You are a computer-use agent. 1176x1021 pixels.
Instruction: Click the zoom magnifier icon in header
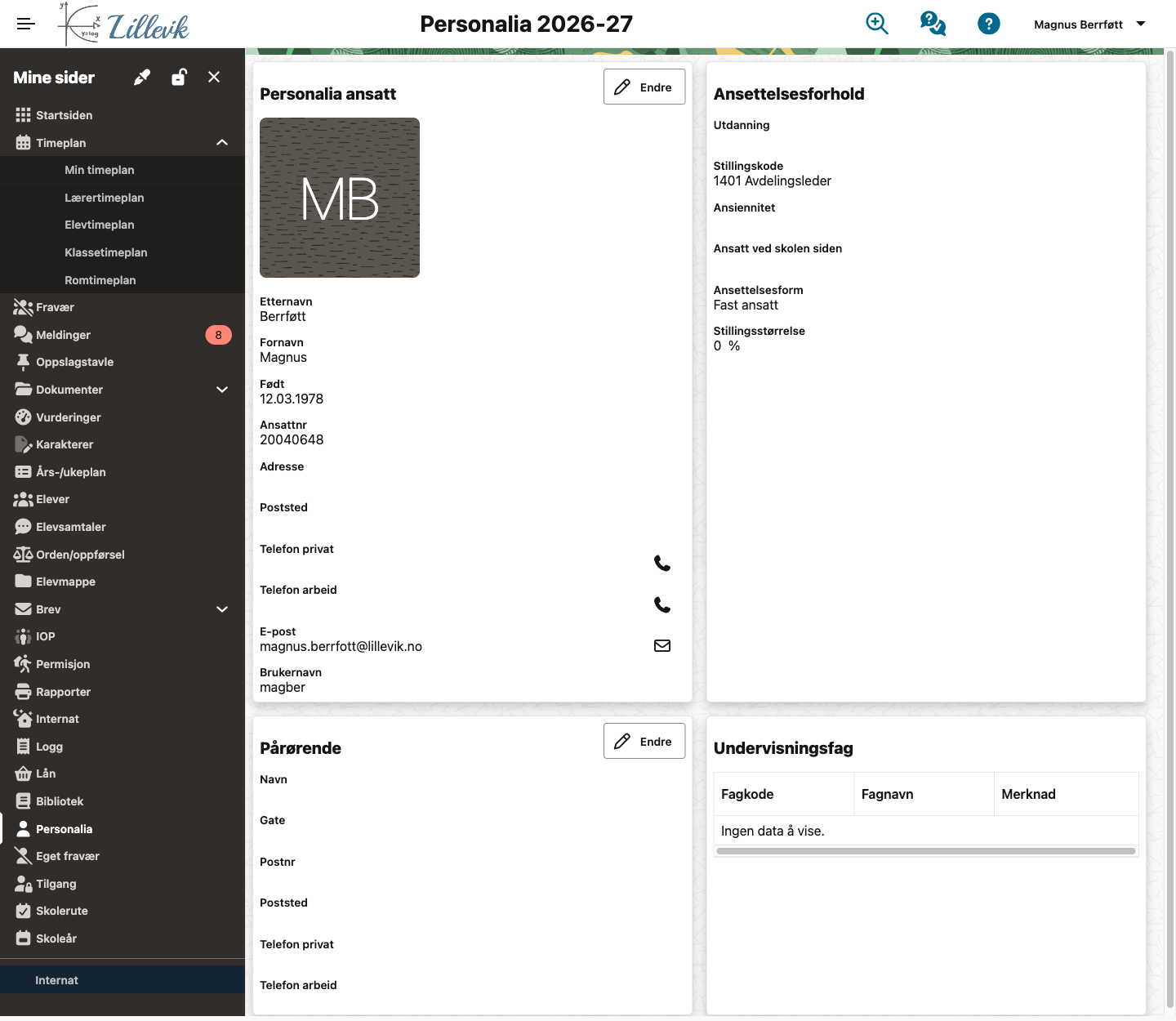(x=877, y=24)
